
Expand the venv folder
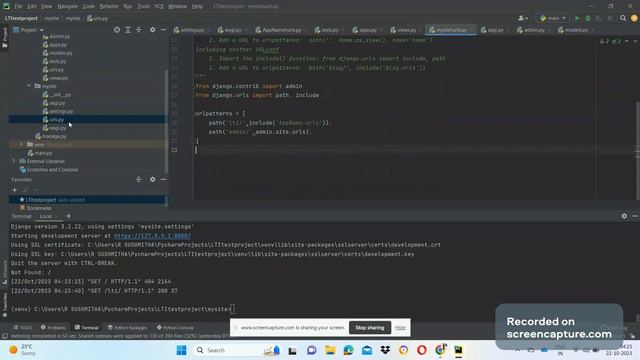pos(22,144)
